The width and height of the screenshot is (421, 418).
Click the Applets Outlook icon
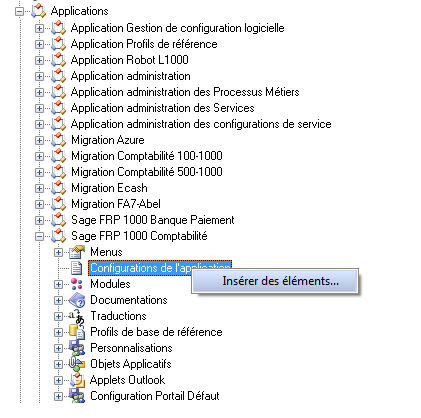pyautogui.click(x=77, y=380)
